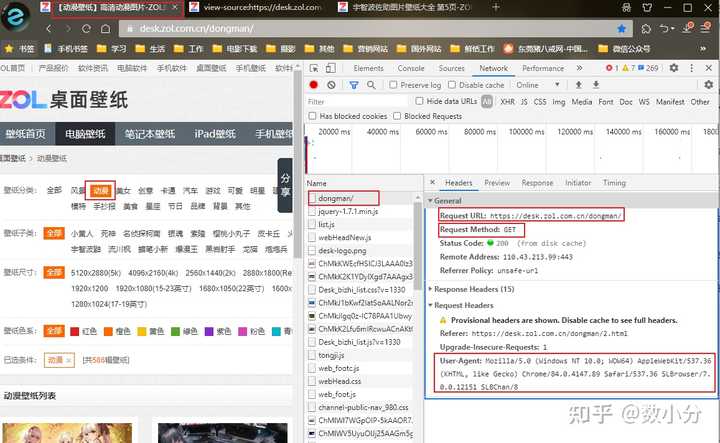This screenshot has height=443, width=720.
Task: Select the jquery-1.7.1.min.js request
Action: 360,211
